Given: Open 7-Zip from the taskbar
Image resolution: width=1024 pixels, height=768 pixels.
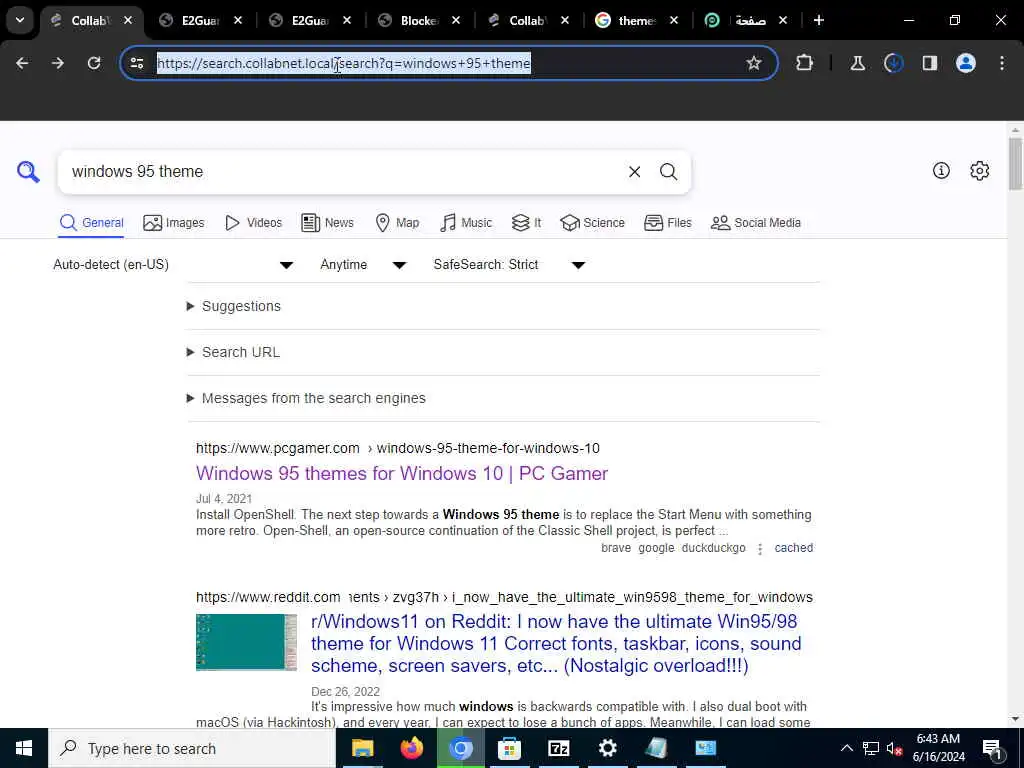Looking at the screenshot, I should [558, 748].
